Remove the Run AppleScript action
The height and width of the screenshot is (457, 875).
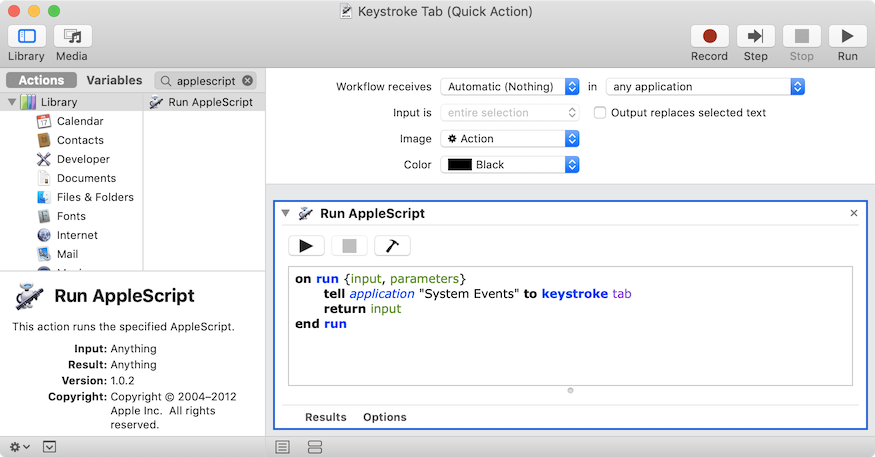tap(854, 213)
